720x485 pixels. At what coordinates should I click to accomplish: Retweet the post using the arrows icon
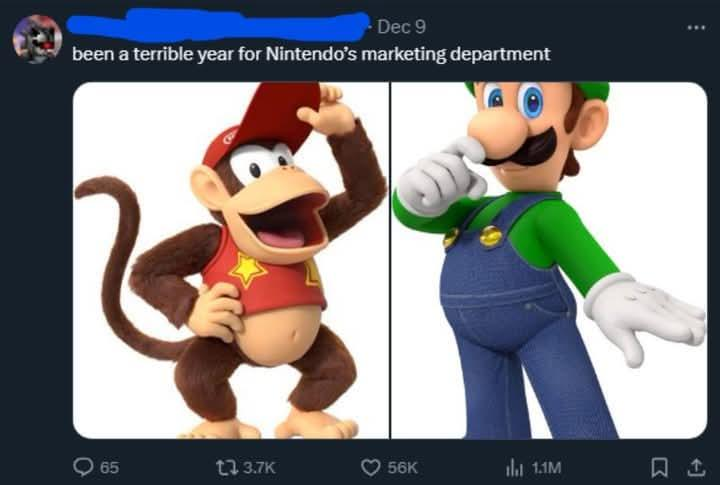point(227,468)
